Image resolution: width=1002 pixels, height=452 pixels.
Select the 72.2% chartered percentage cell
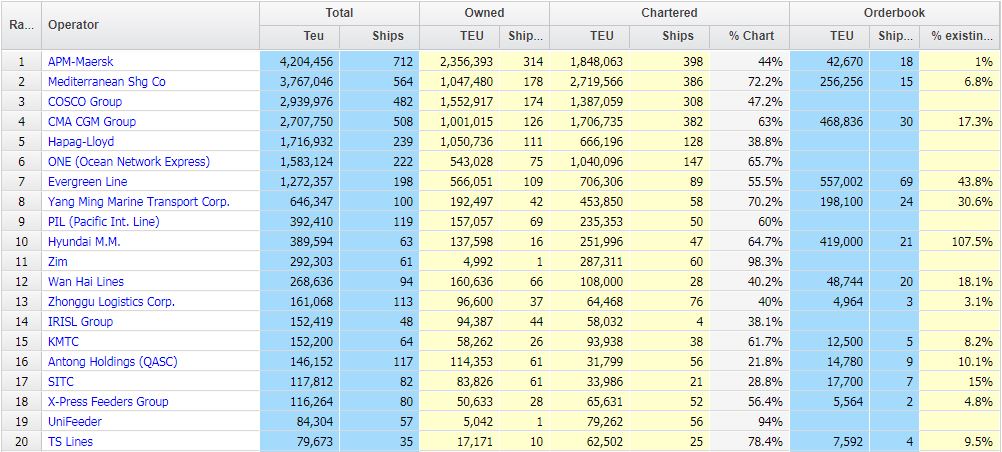(749, 82)
